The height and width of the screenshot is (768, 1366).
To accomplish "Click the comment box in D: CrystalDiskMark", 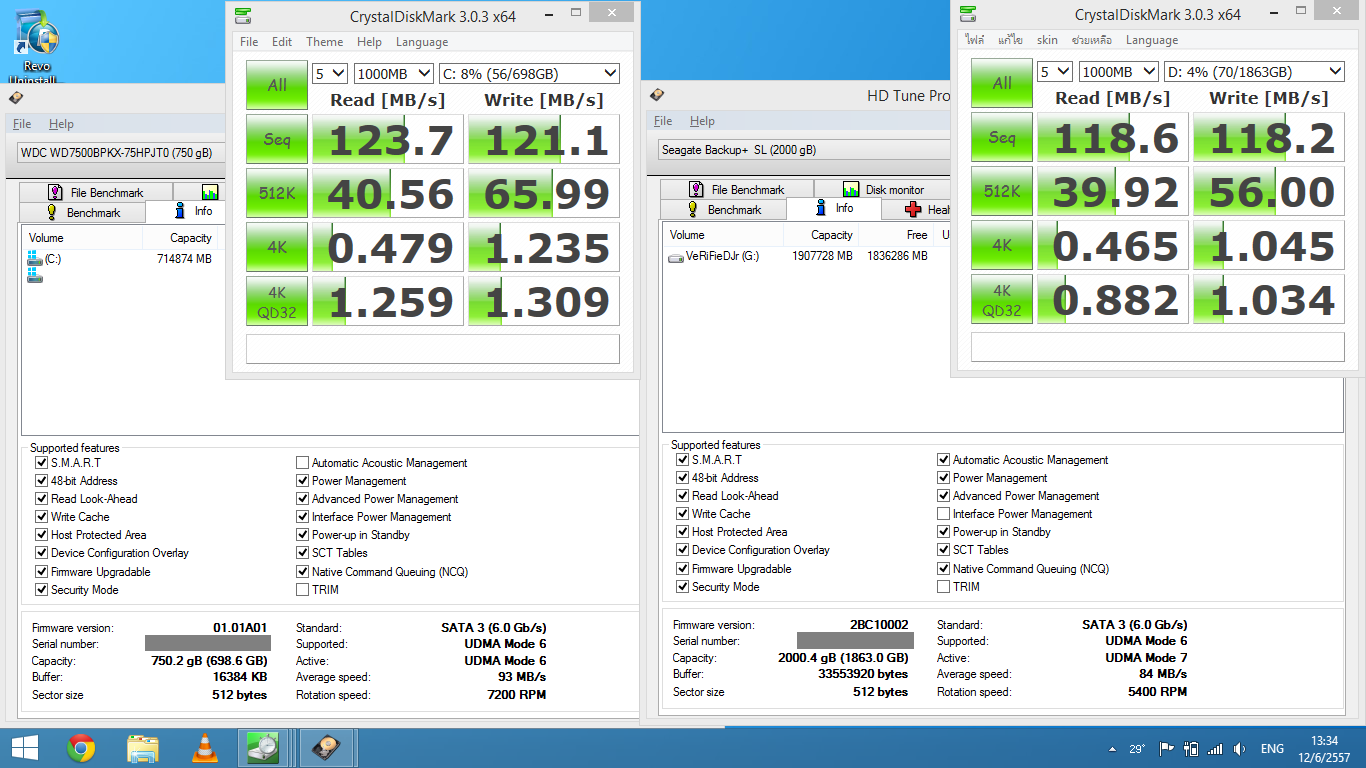I will (1158, 347).
